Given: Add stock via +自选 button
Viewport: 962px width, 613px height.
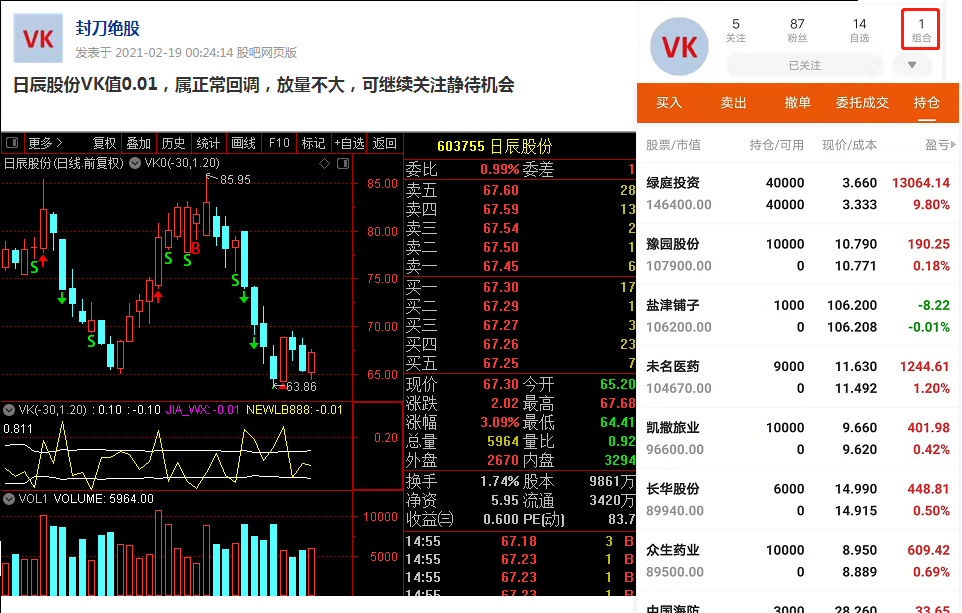Looking at the screenshot, I should (349, 143).
